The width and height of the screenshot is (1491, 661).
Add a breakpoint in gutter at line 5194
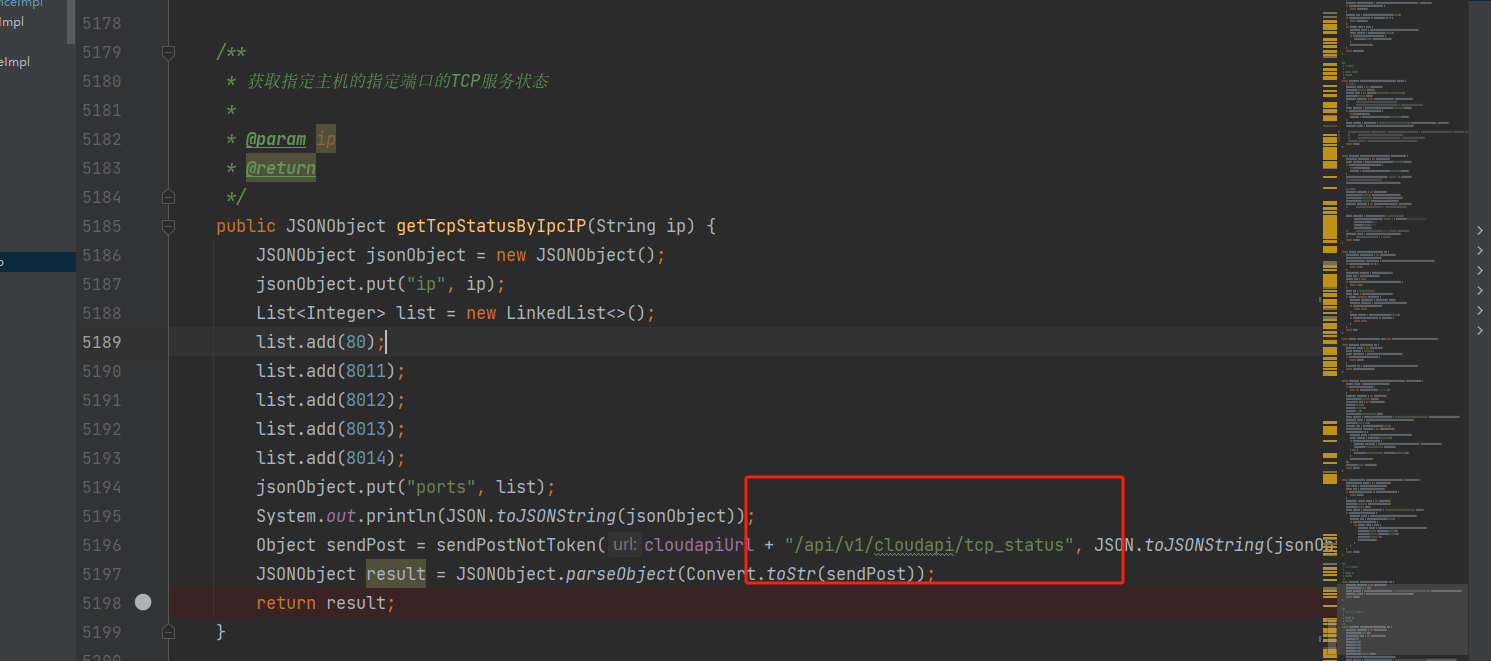(143, 487)
